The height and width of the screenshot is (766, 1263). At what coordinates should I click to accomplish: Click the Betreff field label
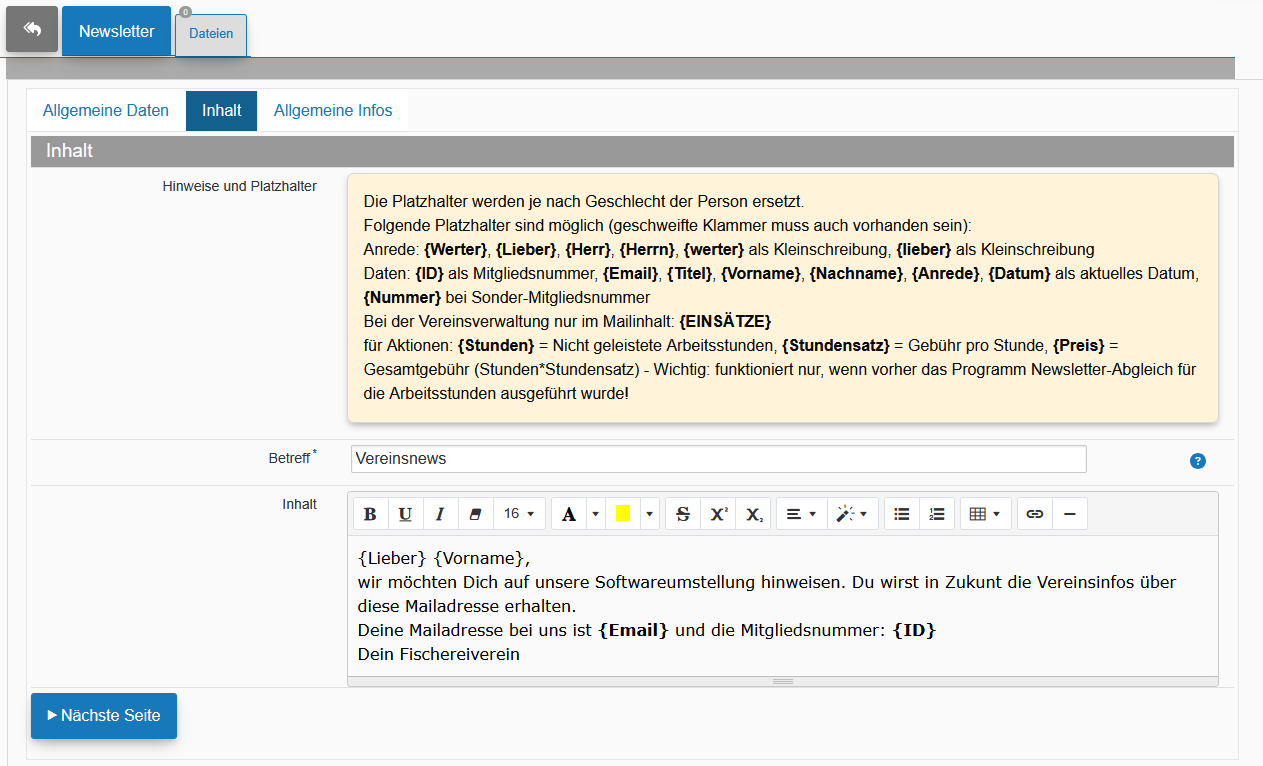coord(290,458)
